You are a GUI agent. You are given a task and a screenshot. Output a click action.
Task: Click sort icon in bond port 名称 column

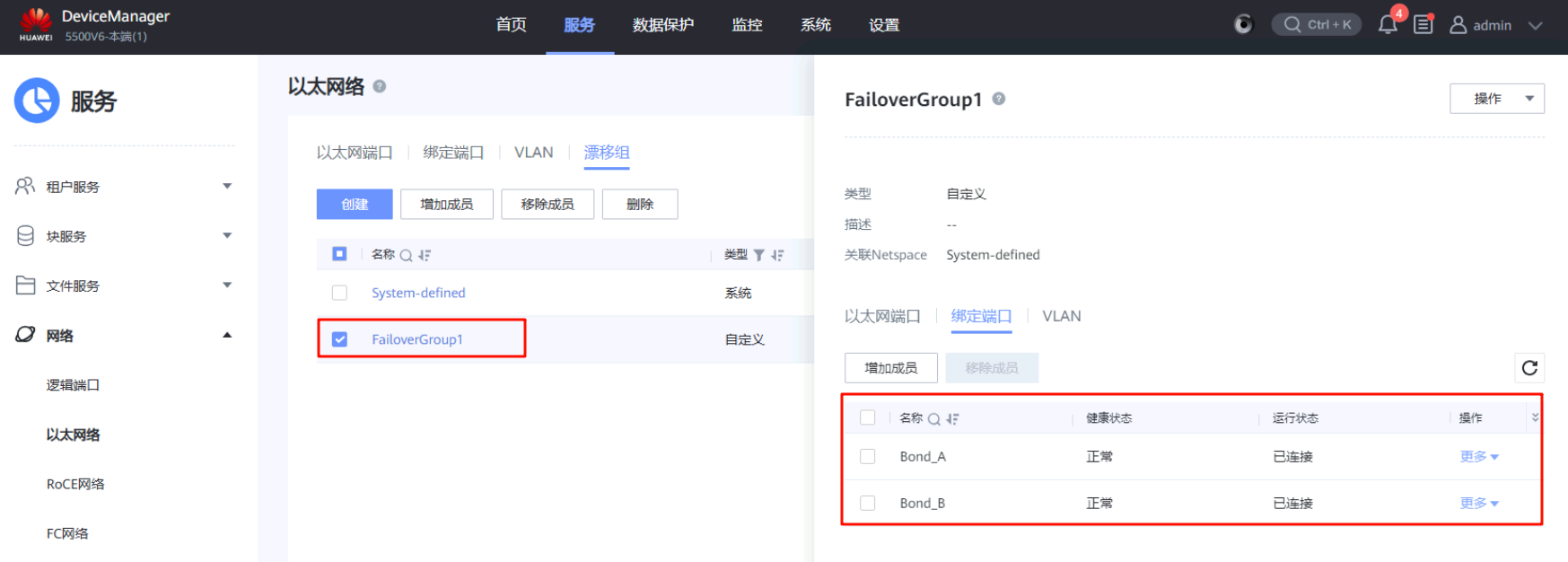click(952, 419)
